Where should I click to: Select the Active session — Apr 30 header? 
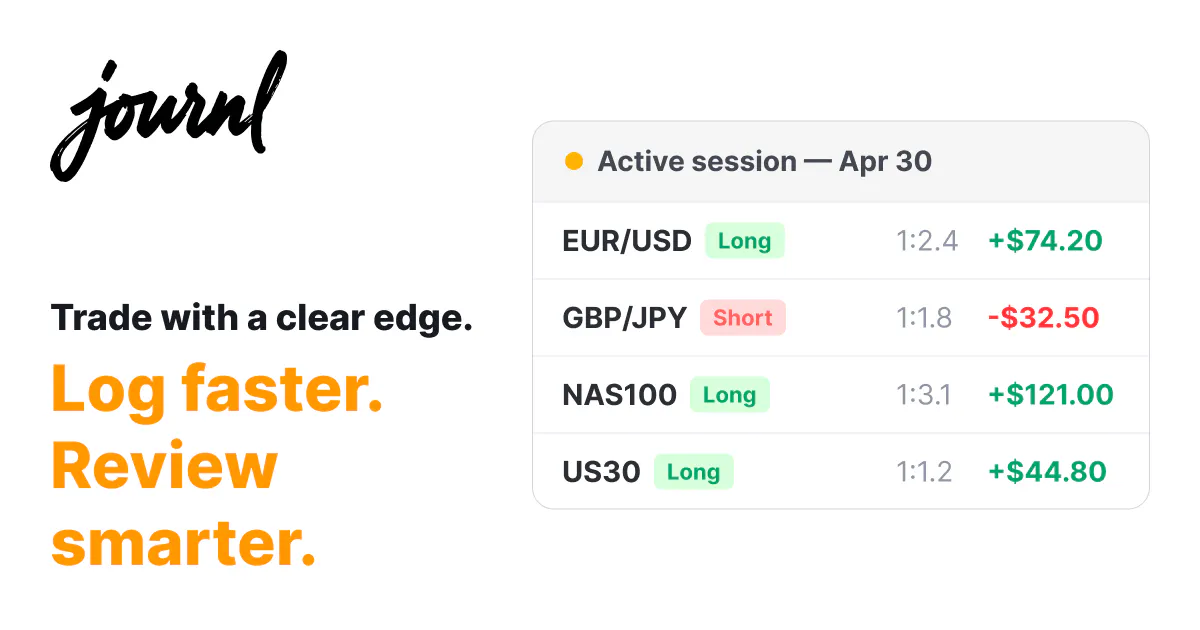click(x=841, y=162)
